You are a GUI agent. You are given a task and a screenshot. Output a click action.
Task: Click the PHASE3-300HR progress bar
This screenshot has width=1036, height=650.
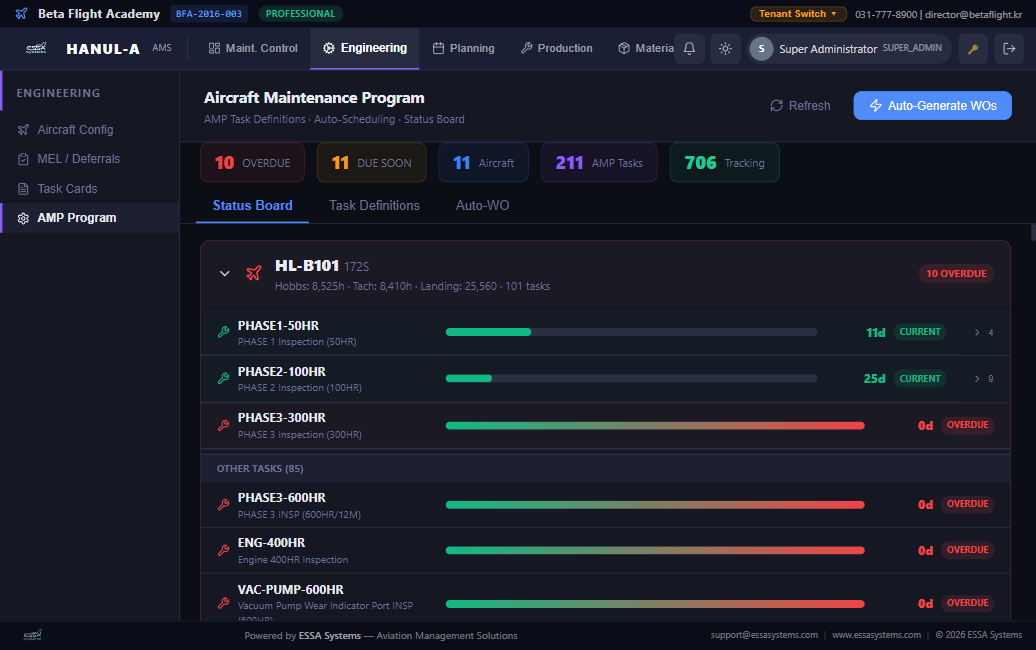(654, 425)
